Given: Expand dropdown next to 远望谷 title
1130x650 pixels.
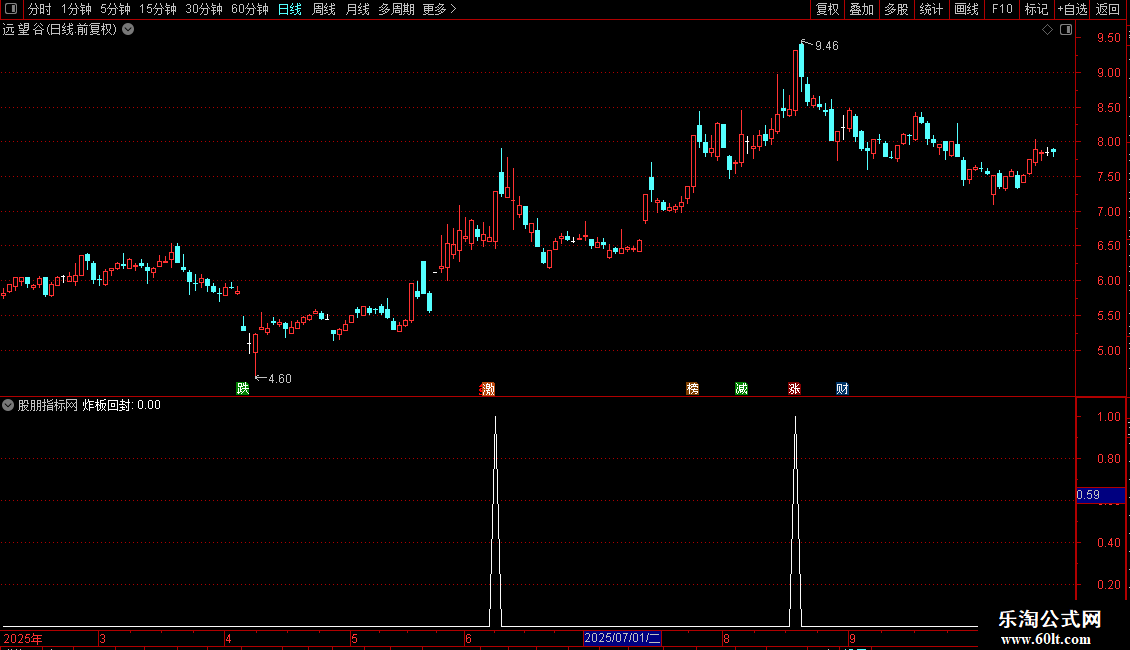Looking at the screenshot, I should 128,30.
